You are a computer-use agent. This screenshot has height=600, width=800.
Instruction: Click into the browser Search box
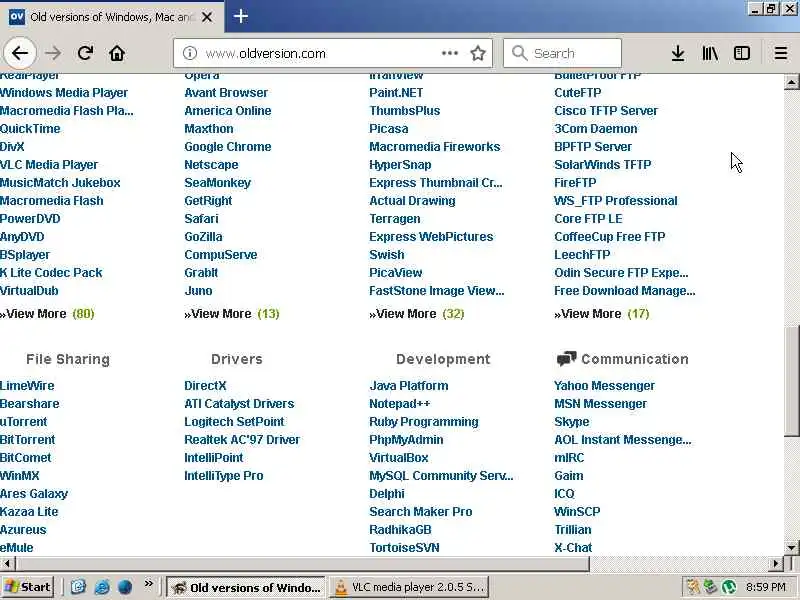tap(562, 53)
